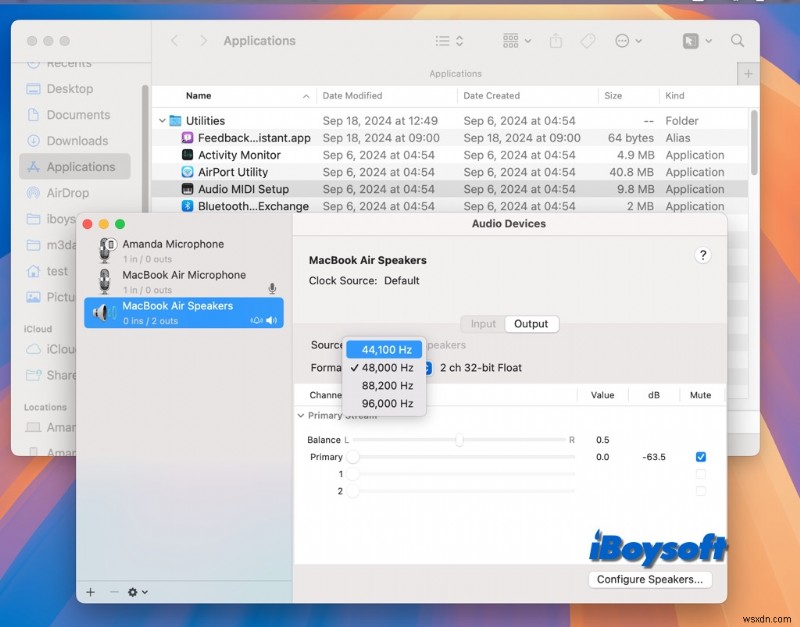800x627 pixels.
Task: Open Finder grouping options dropdown
Action: coord(517,41)
